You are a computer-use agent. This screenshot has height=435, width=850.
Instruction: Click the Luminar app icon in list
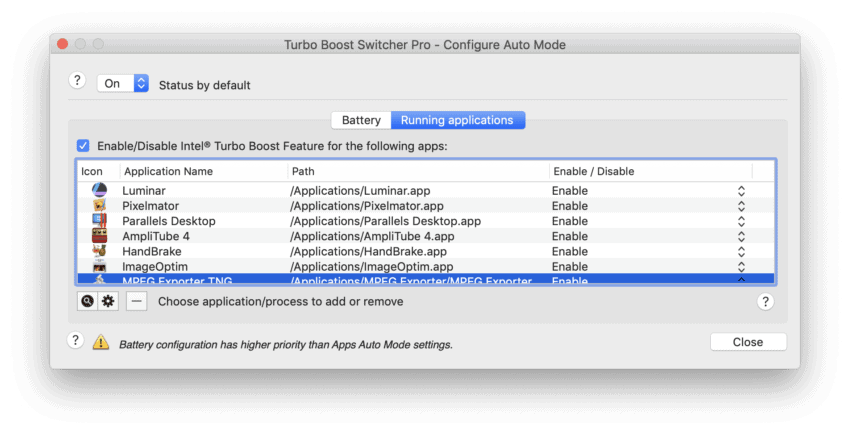[99, 190]
